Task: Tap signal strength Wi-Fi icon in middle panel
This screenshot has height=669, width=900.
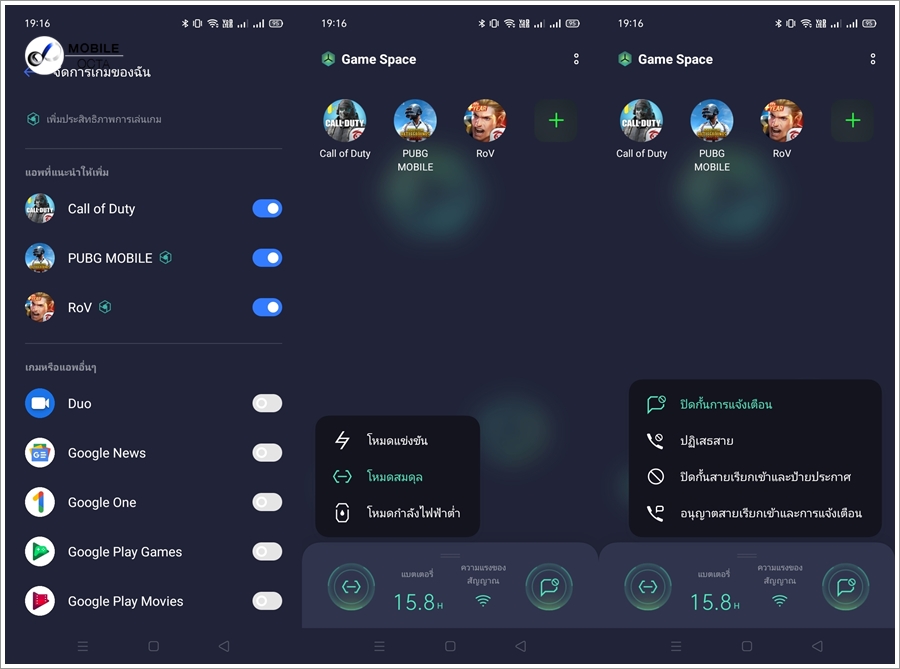Action: coord(483,601)
